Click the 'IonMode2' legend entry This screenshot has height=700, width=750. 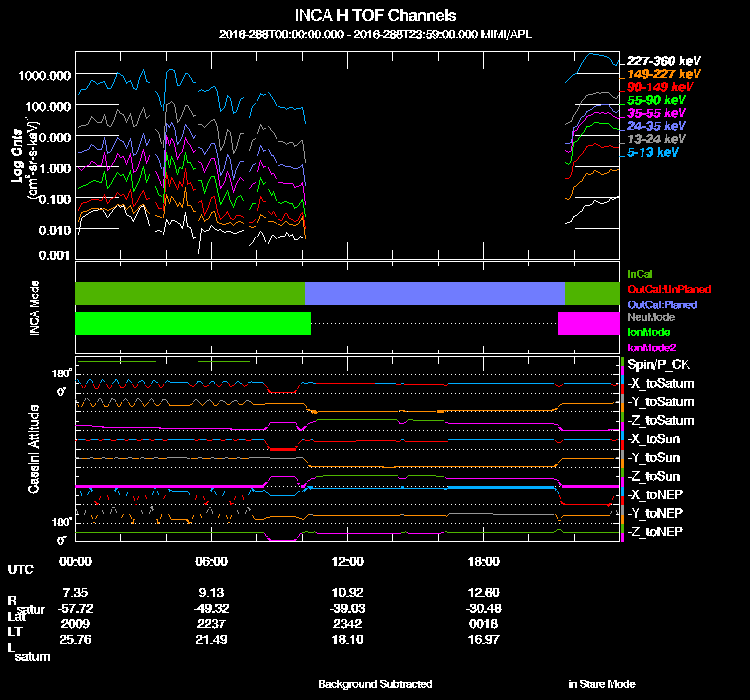(x=651, y=347)
